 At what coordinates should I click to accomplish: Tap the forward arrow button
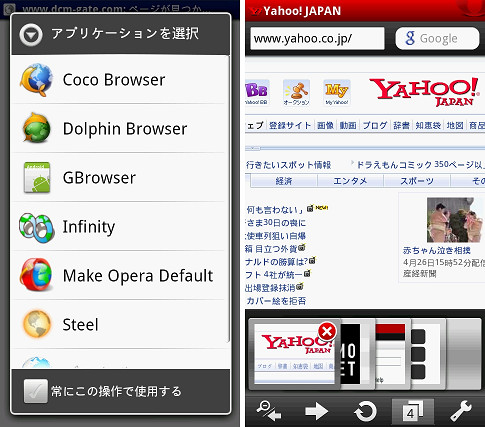[x=317, y=412]
